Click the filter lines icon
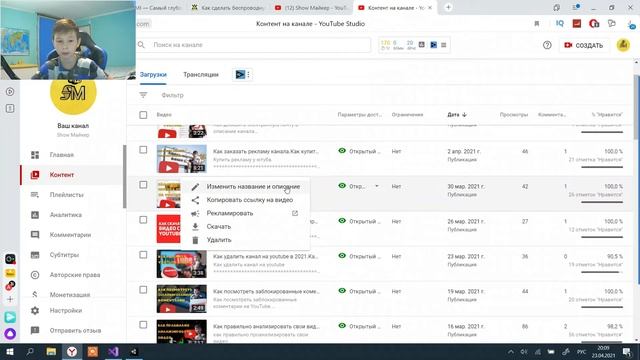This screenshot has height=360, width=640. (x=143, y=95)
